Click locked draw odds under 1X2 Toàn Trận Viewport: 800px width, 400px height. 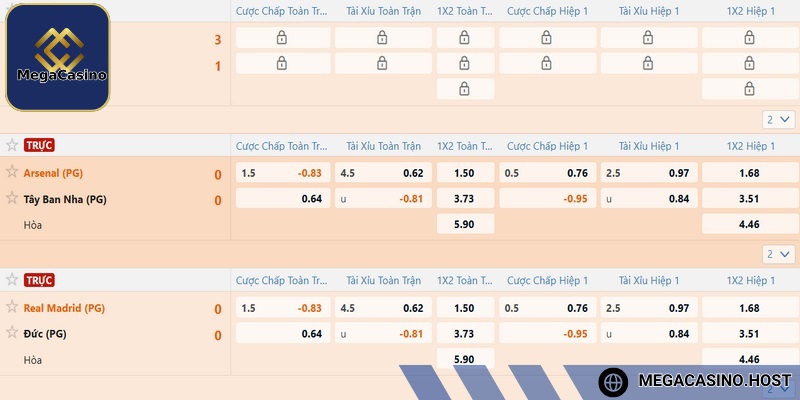(465, 89)
